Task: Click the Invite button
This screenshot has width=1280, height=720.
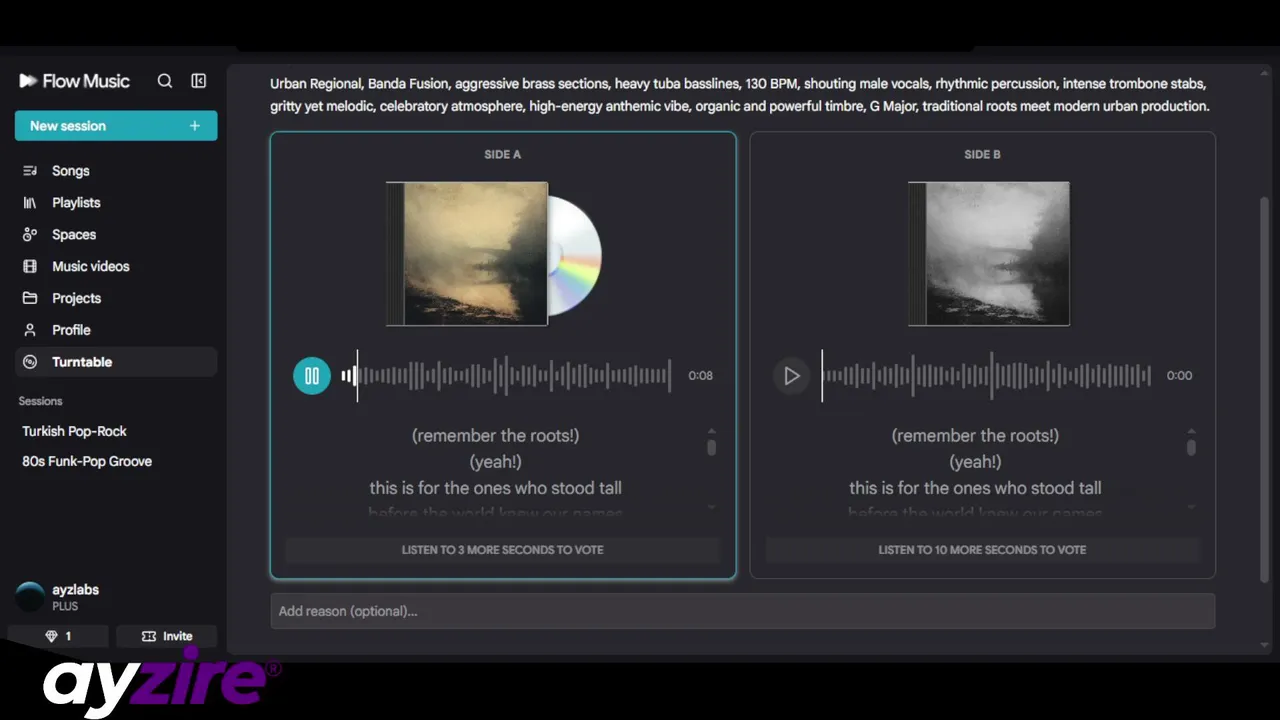Action: 167,636
